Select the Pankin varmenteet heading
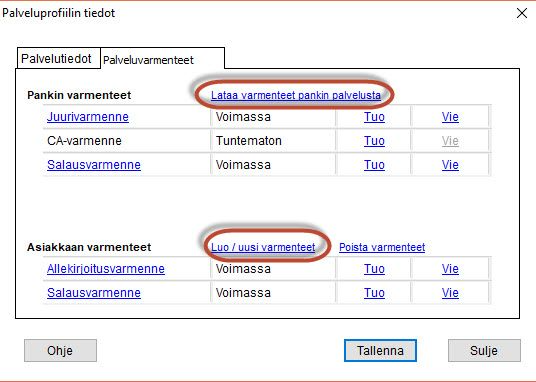Screen dimensions: 536x382 (79, 95)
